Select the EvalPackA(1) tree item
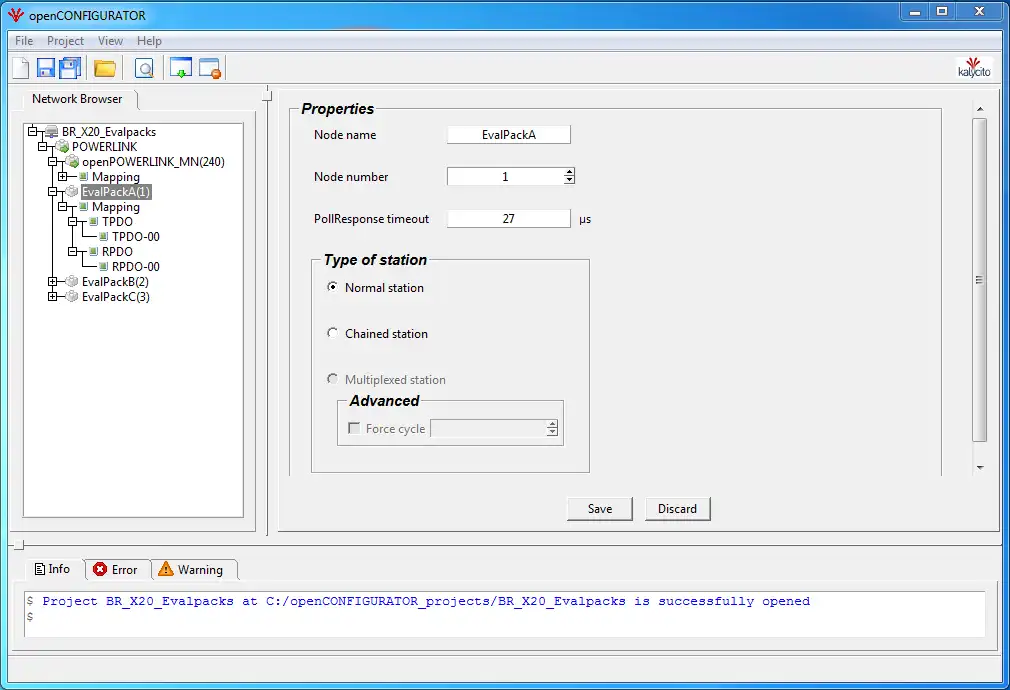Screen dimensions: 1010x690 coord(116,191)
